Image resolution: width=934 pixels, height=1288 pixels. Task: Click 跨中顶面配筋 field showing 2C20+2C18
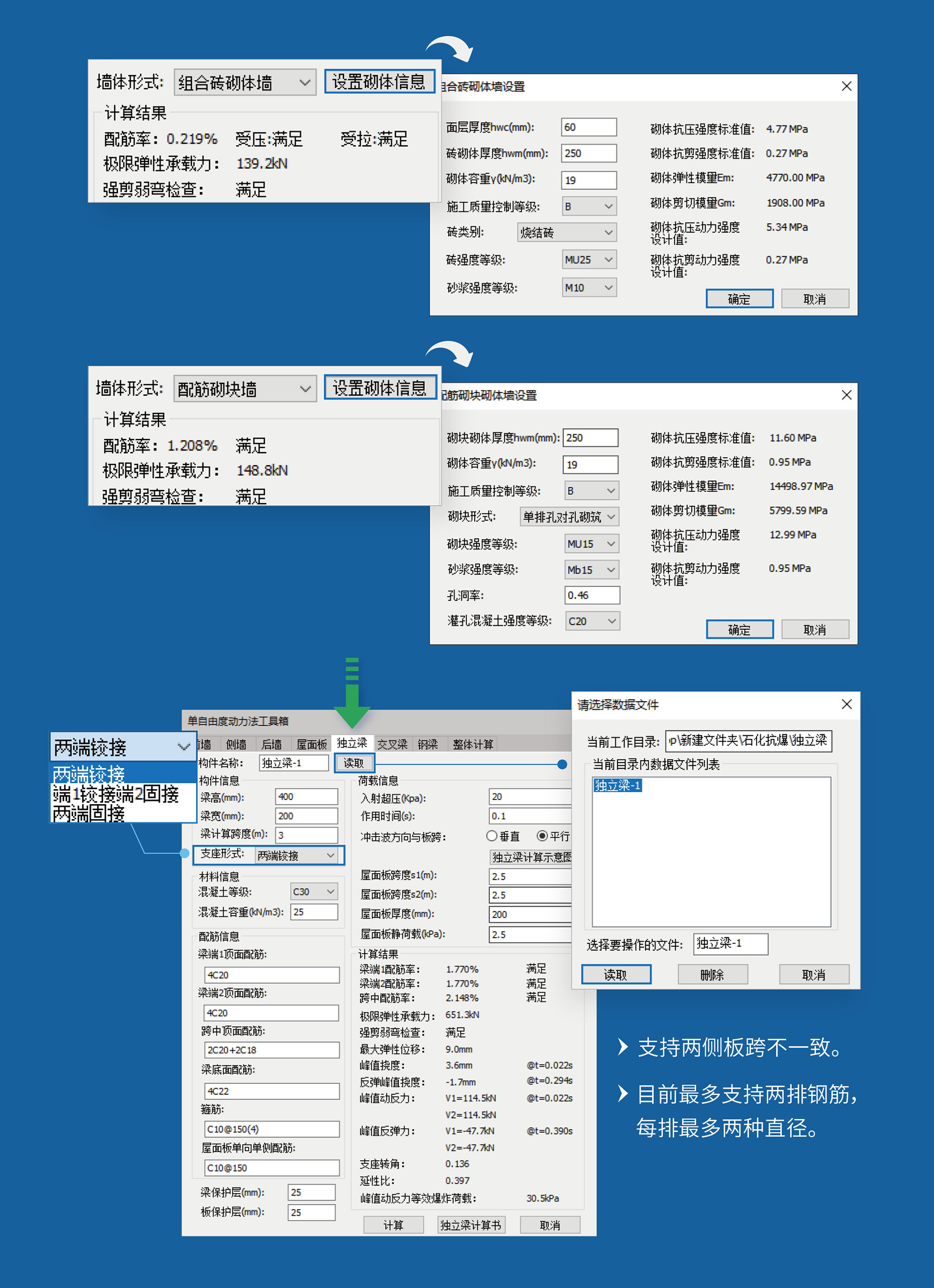click(272, 1050)
